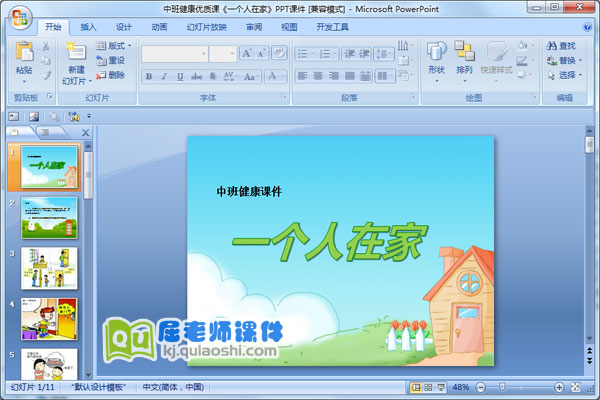Image resolution: width=600 pixels, height=400 pixels.
Task: Click the zoom slider handle
Action: [x=502, y=387]
